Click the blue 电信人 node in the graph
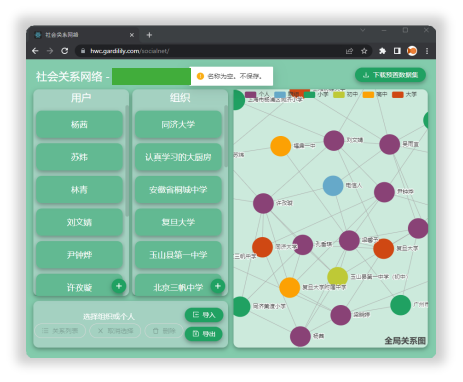Image resolution: width=463 pixels, height=382 pixels. pos(333,186)
